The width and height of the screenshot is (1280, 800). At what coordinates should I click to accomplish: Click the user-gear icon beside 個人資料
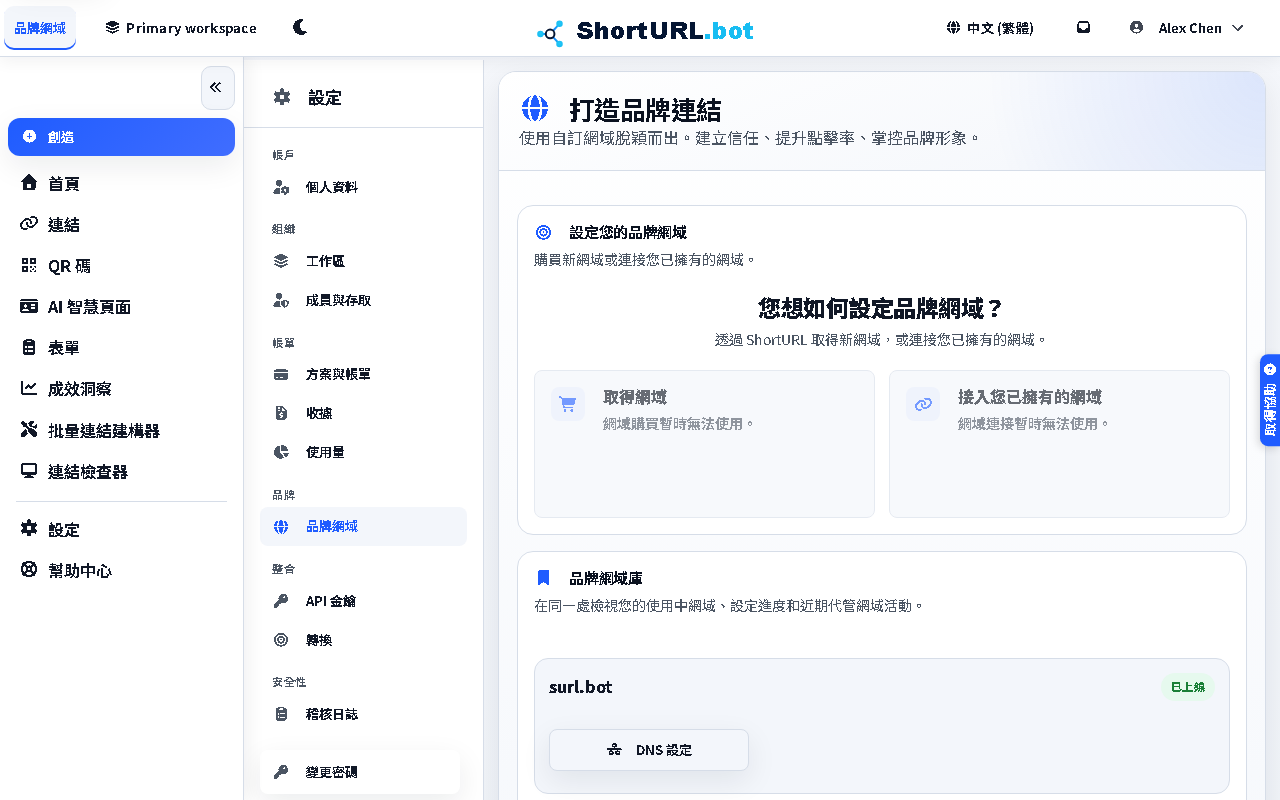(282, 187)
